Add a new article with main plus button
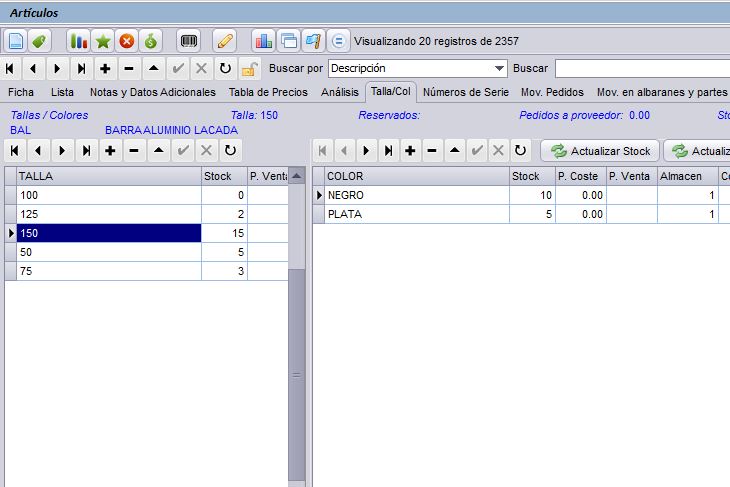 click(x=105, y=69)
